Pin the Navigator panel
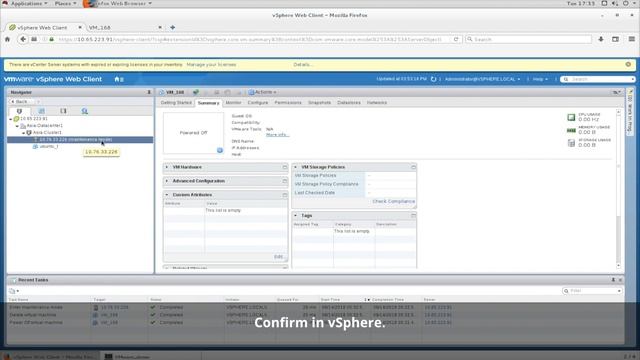The width and height of the screenshot is (640, 360). click(x=149, y=92)
